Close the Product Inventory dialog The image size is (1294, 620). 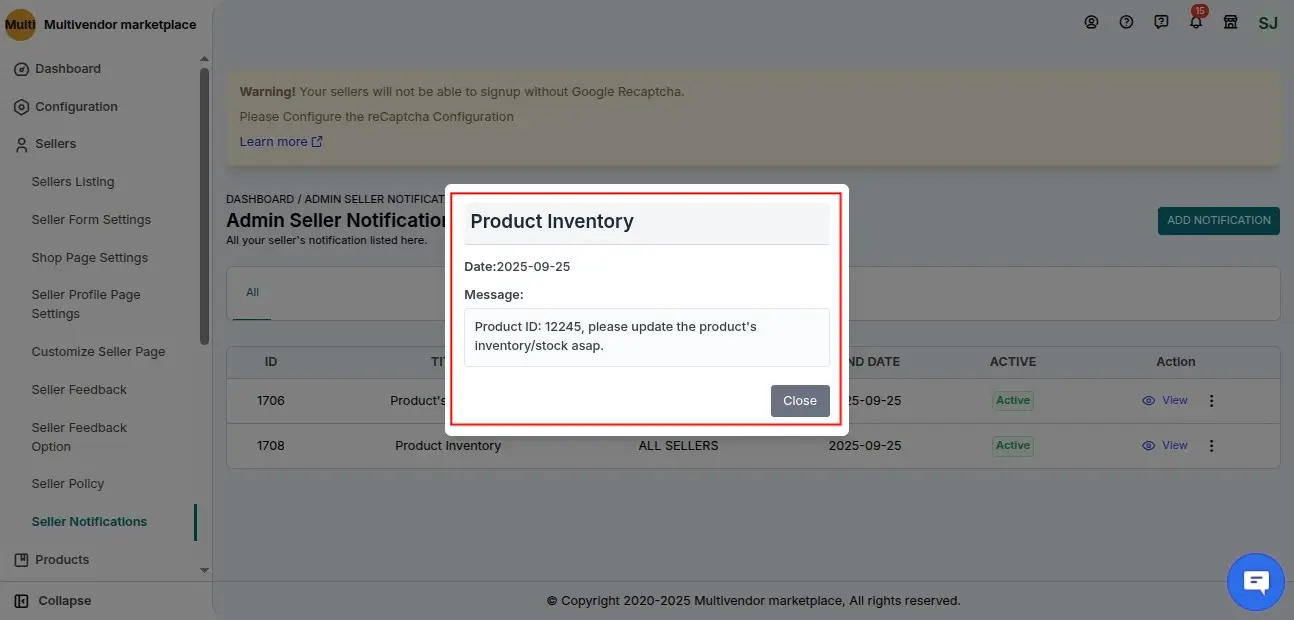799,400
